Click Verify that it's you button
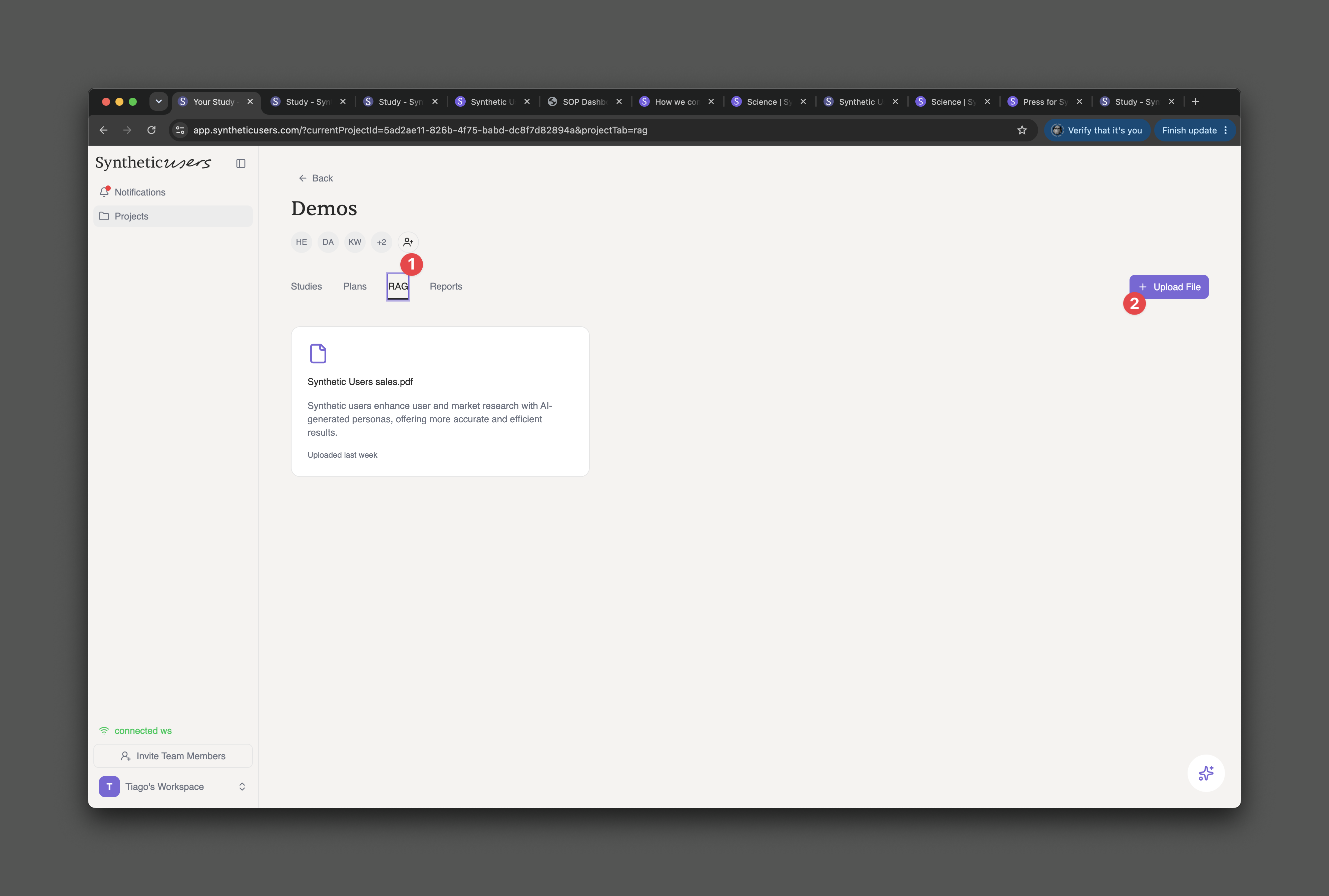Image resolution: width=1329 pixels, height=896 pixels. click(x=1097, y=130)
